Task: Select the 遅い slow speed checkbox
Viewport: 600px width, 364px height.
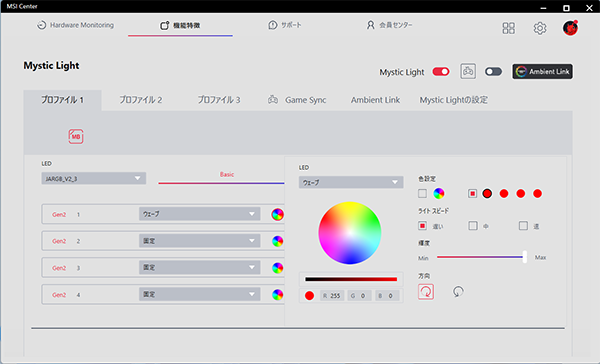Action: pyautogui.click(x=422, y=226)
